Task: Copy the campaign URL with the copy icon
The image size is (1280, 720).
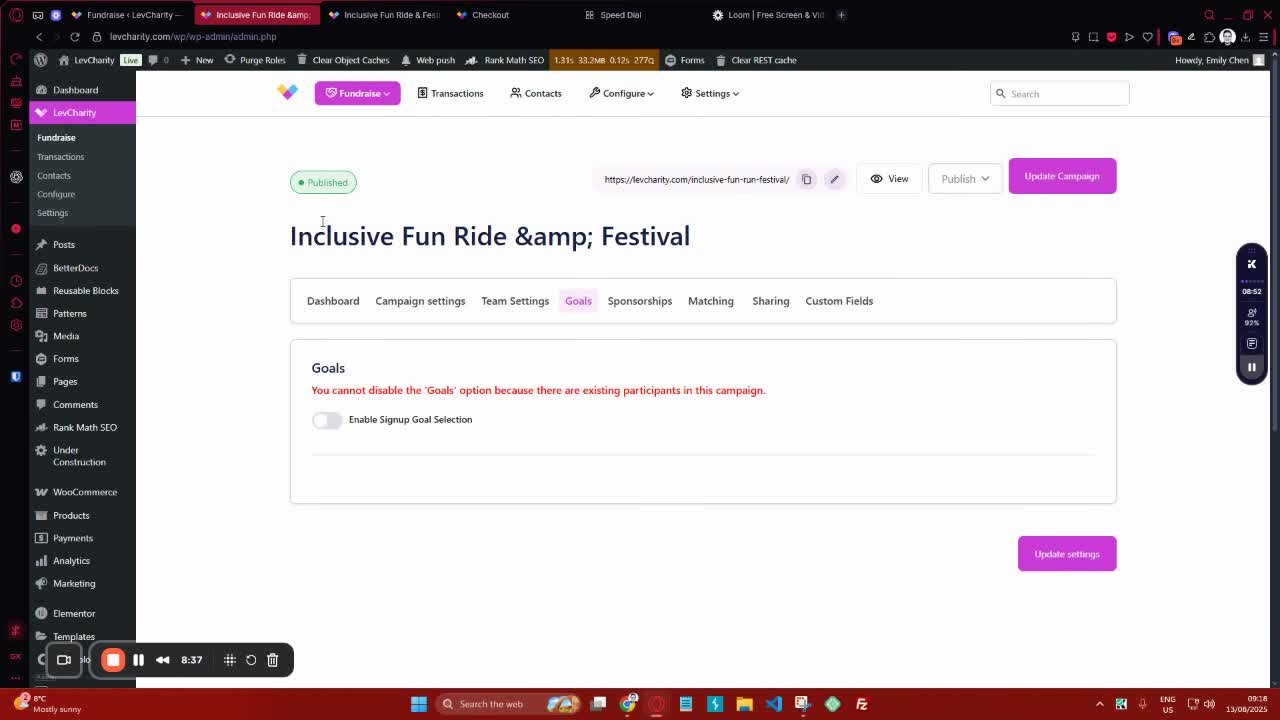Action: click(x=806, y=180)
